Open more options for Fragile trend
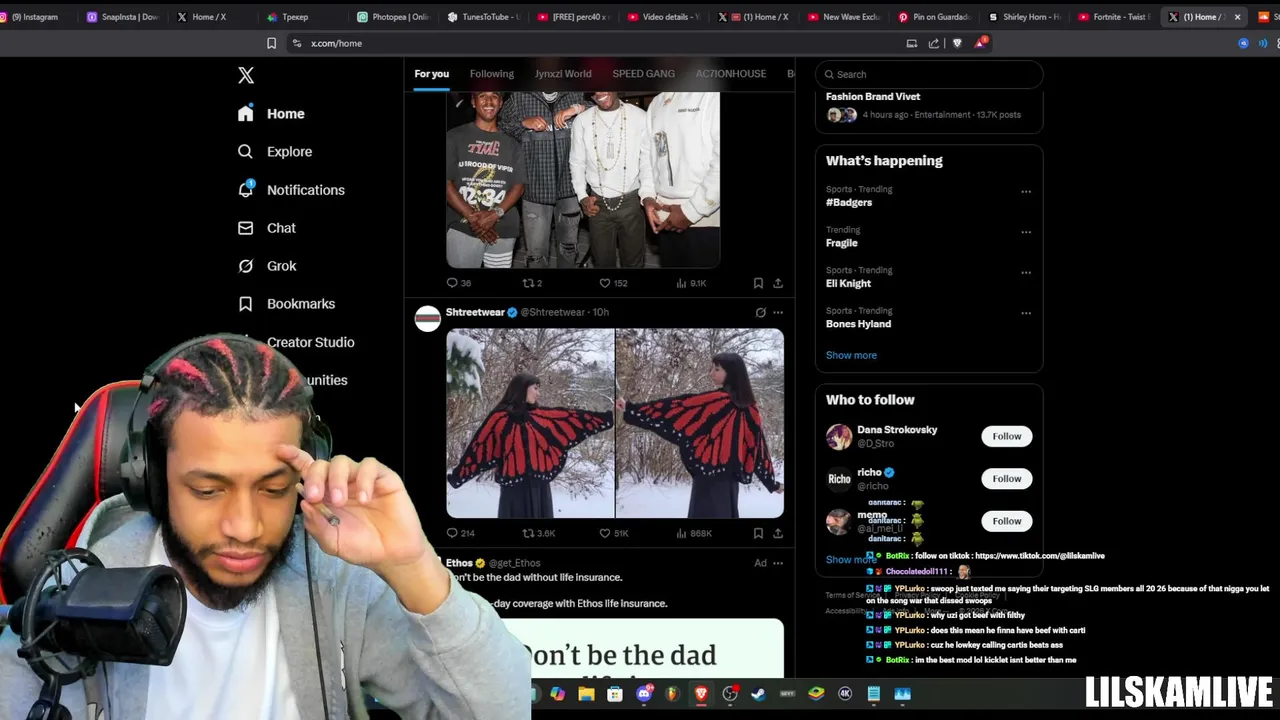The height and width of the screenshot is (720, 1280). 1026,232
